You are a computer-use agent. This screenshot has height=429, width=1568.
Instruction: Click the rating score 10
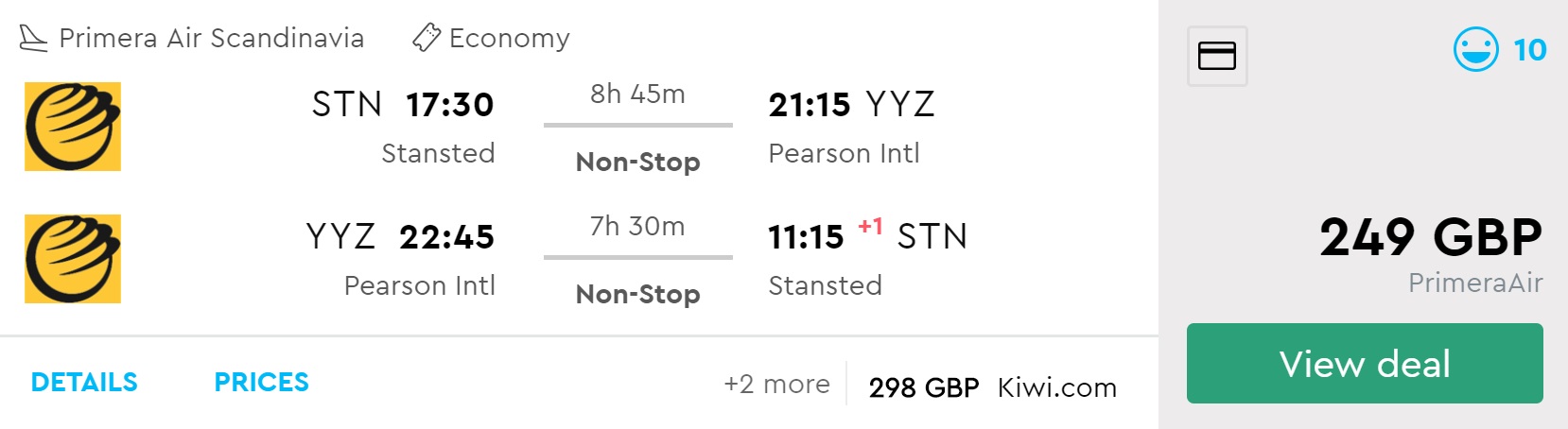(x=1529, y=50)
